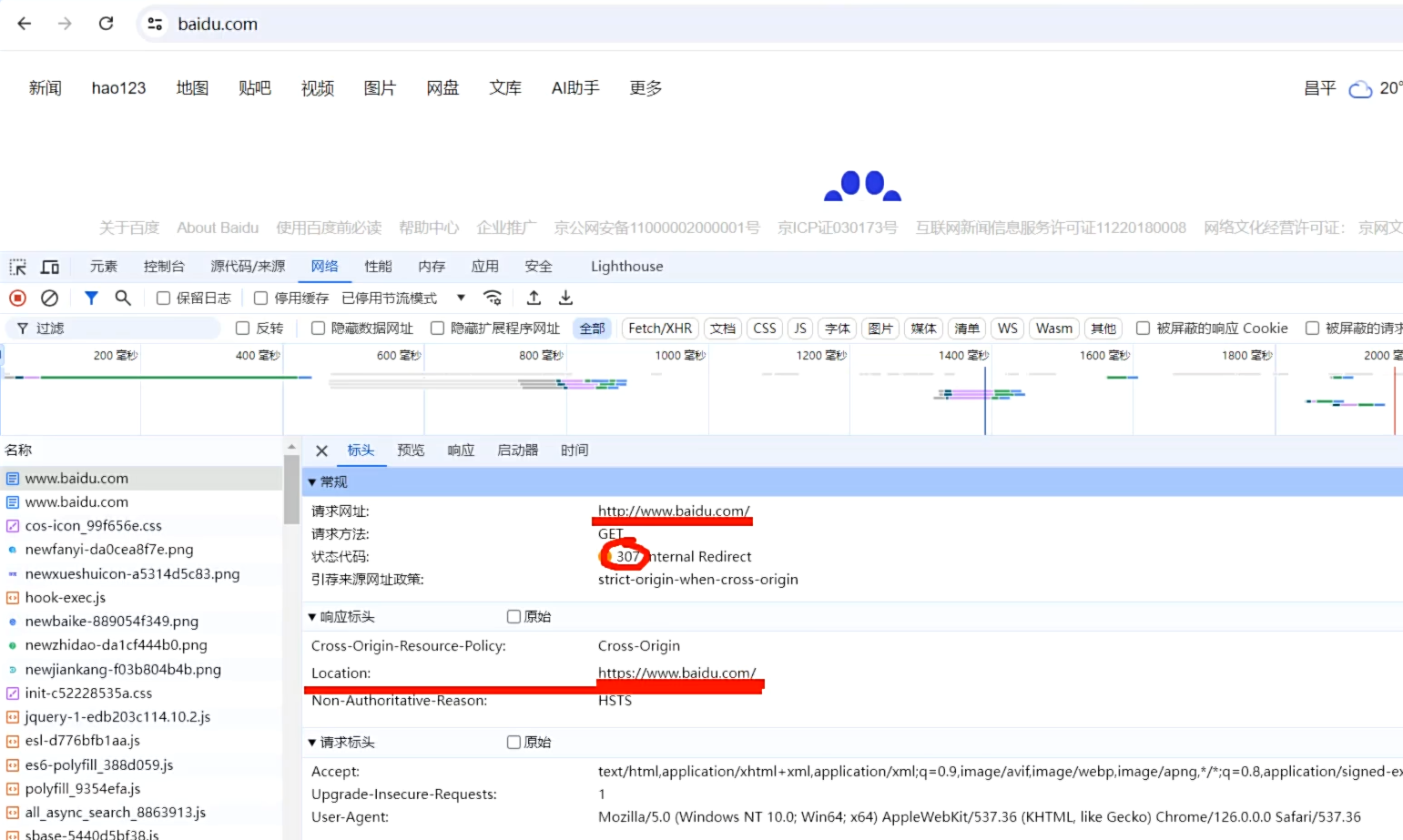Switch to 响应 tab in details
The width and height of the screenshot is (1403, 840).
(461, 450)
